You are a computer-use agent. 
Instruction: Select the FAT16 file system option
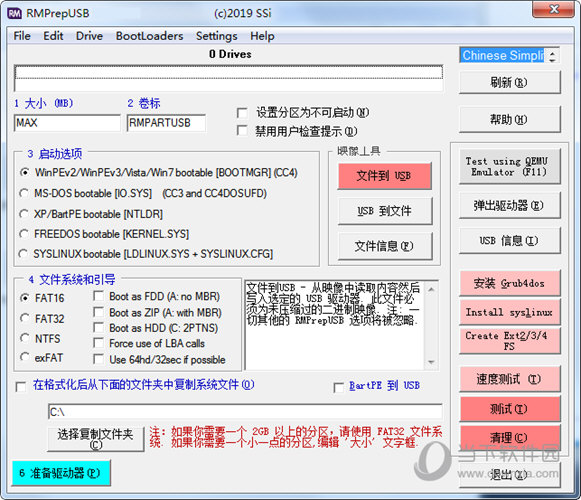coord(25,298)
